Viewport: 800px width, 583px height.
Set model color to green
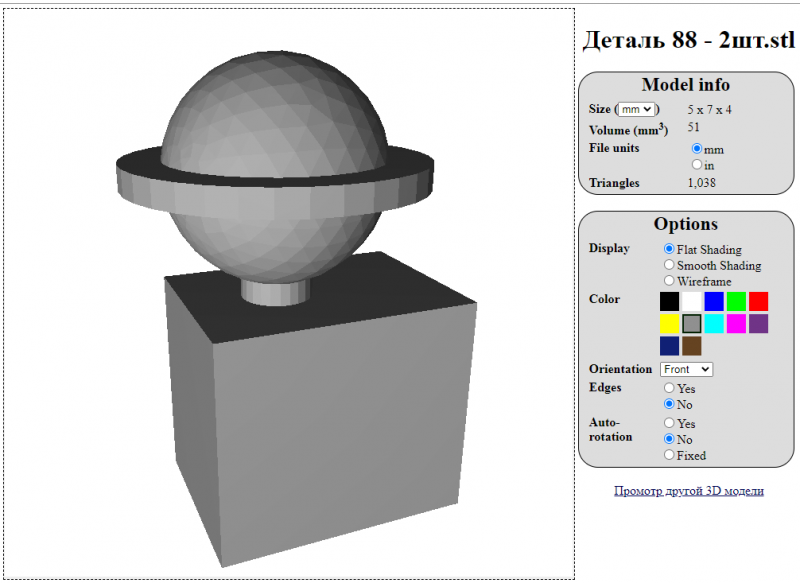coord(736,301)
